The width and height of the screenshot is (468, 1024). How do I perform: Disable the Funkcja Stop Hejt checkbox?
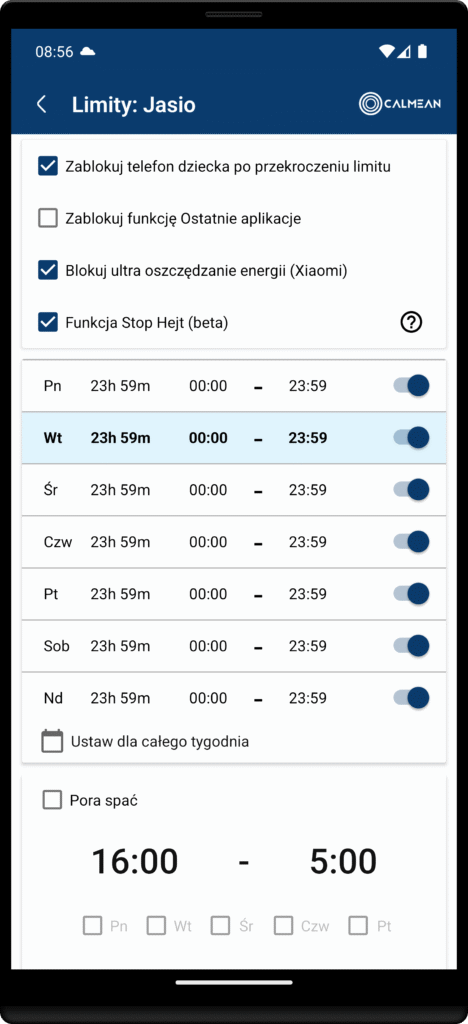click(48, 322)
